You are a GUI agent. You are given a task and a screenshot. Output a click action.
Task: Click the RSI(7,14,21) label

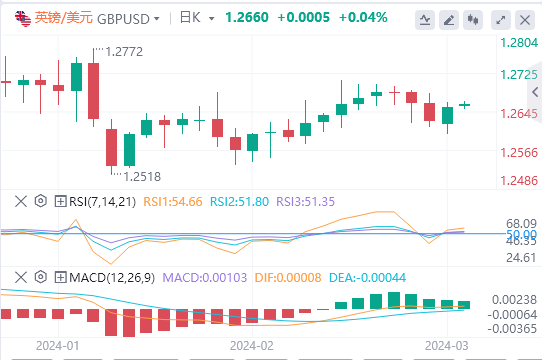pyautogui.click(x=102, y=202)
